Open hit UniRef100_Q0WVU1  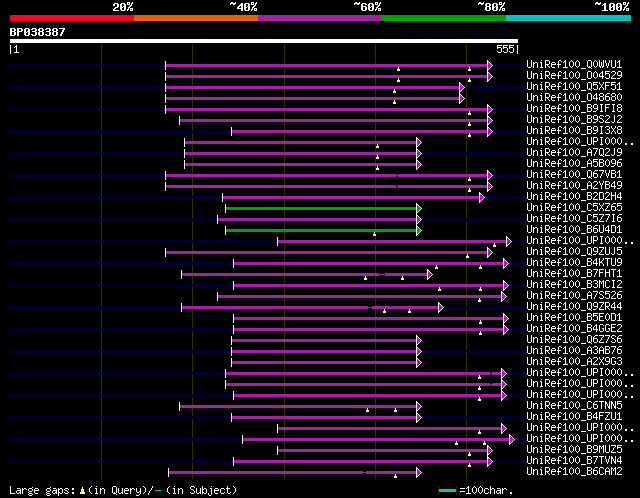pyautogui.click(x=574, y=64)
